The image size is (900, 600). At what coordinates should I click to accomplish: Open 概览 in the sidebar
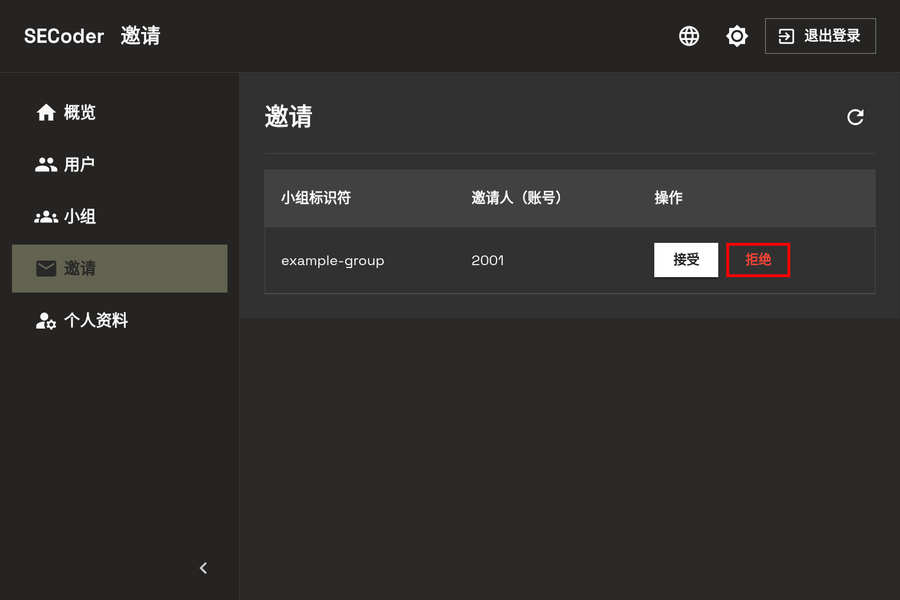(119, 113)
